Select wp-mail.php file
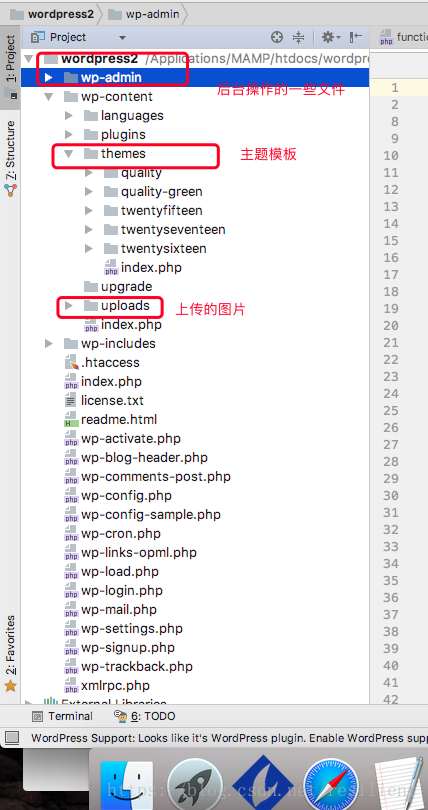Screen dimensions: 428x810 point(110,610)
